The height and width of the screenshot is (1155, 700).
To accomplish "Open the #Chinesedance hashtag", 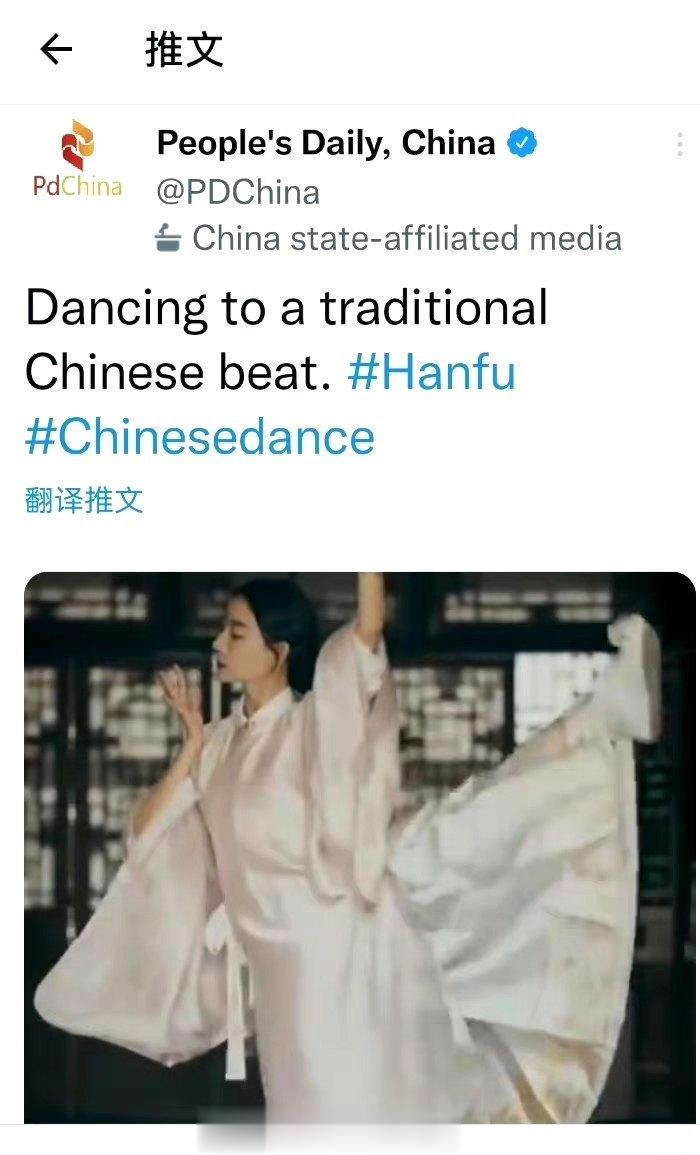I will (200, 436).
